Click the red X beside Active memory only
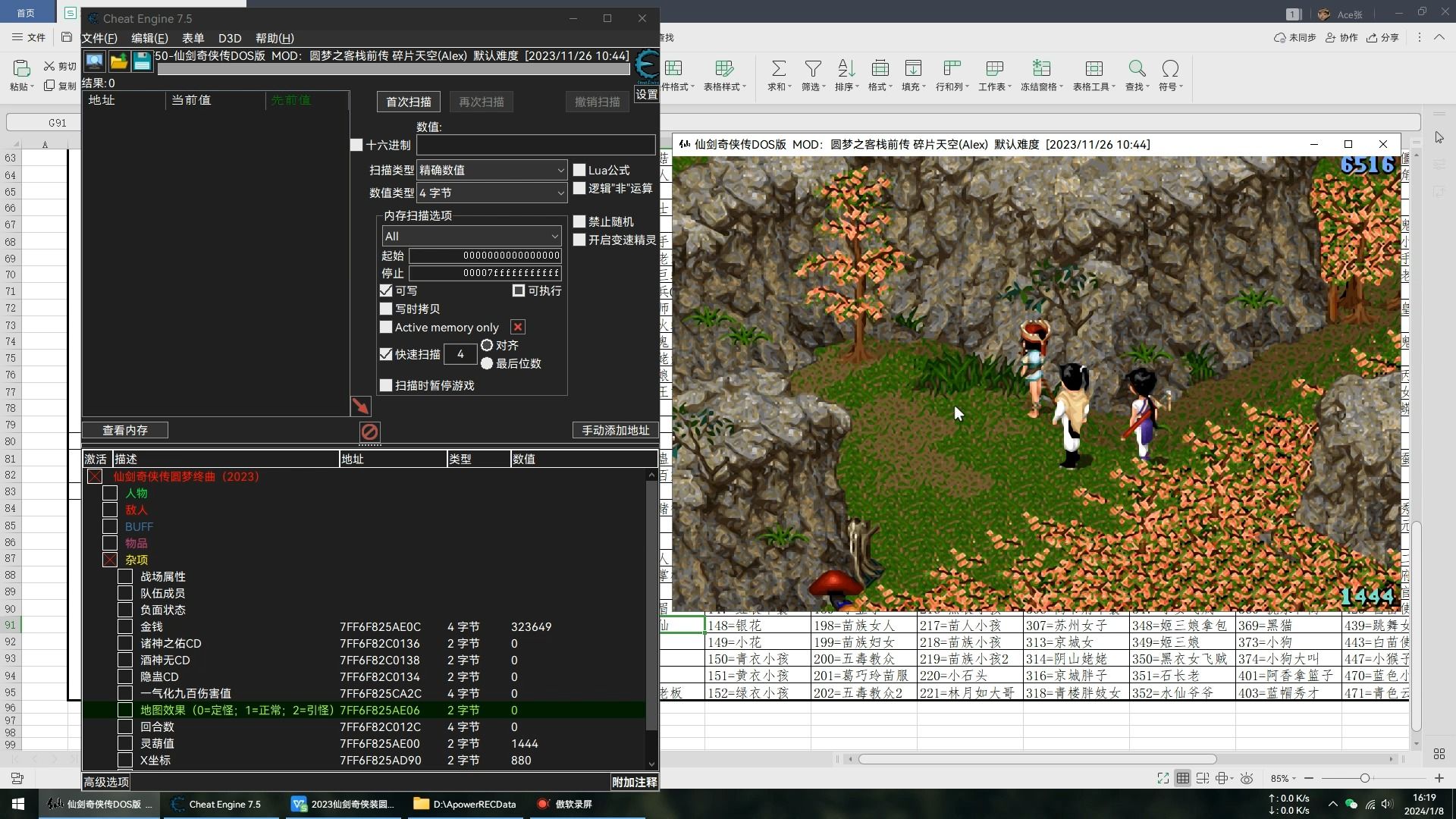 coord(518,327)
